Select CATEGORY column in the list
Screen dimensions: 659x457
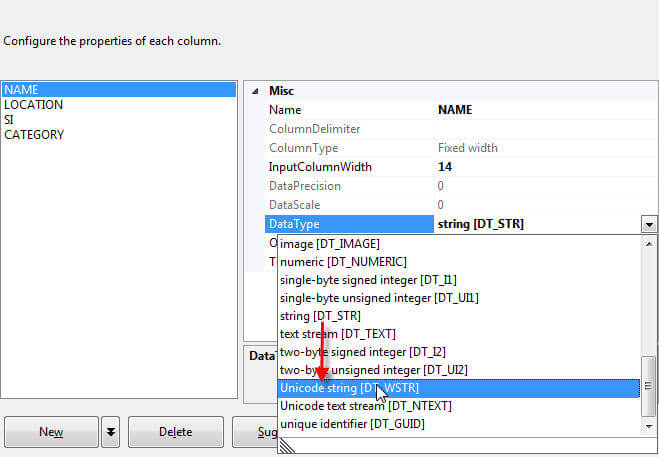34,135
